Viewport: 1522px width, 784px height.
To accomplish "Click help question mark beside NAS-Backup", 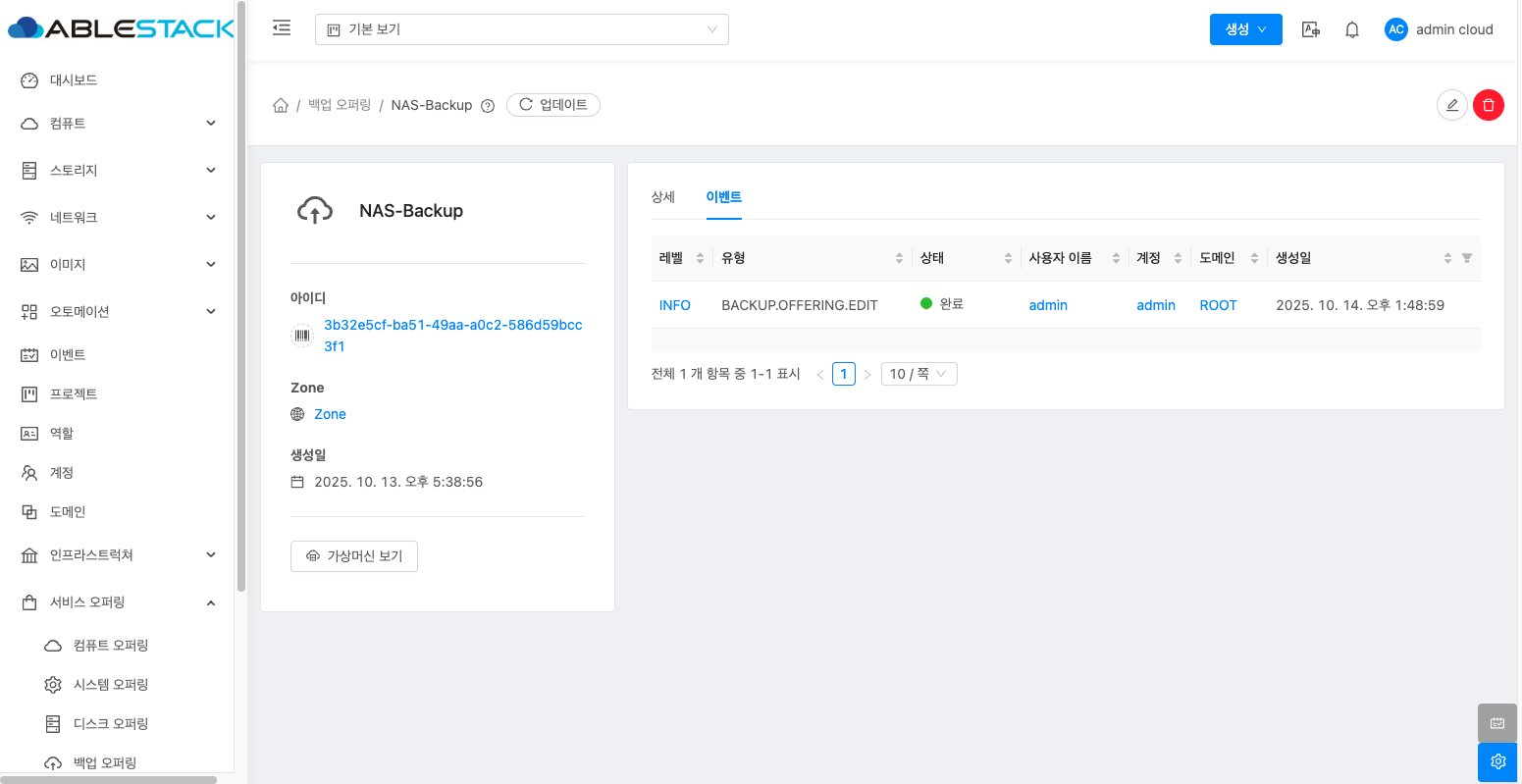I will pyautogui.click(x=488, y=106).
